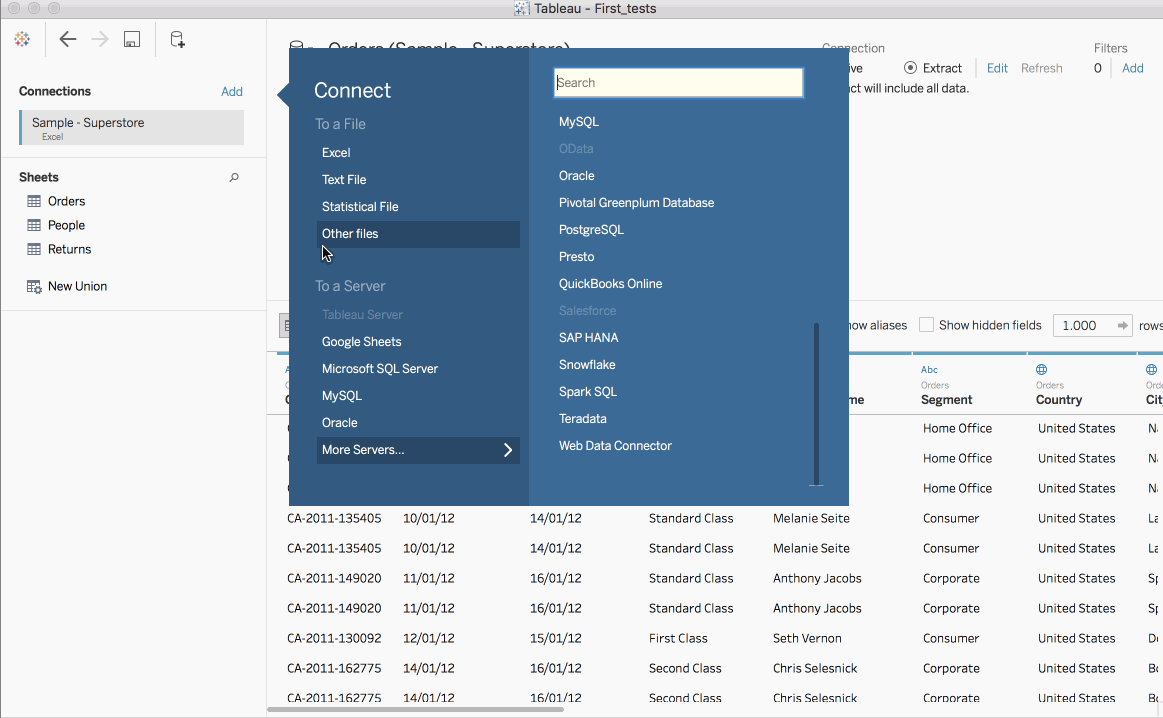Click the dimmed OData connector

pos(576,149)
